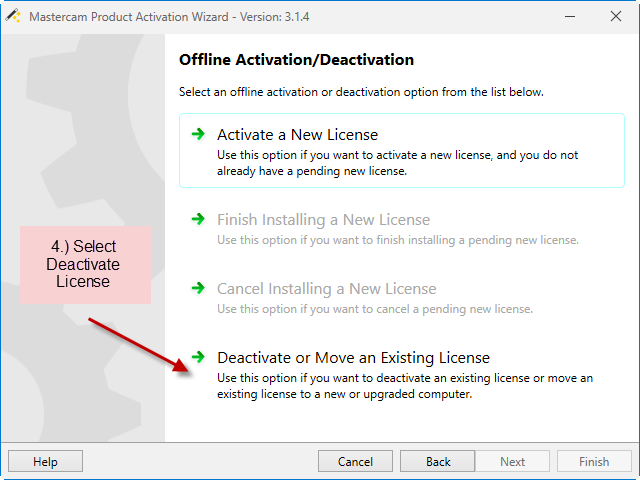Click the description text under Activate a New License
This screenshot has height=480, width=640.
[398, 163]
